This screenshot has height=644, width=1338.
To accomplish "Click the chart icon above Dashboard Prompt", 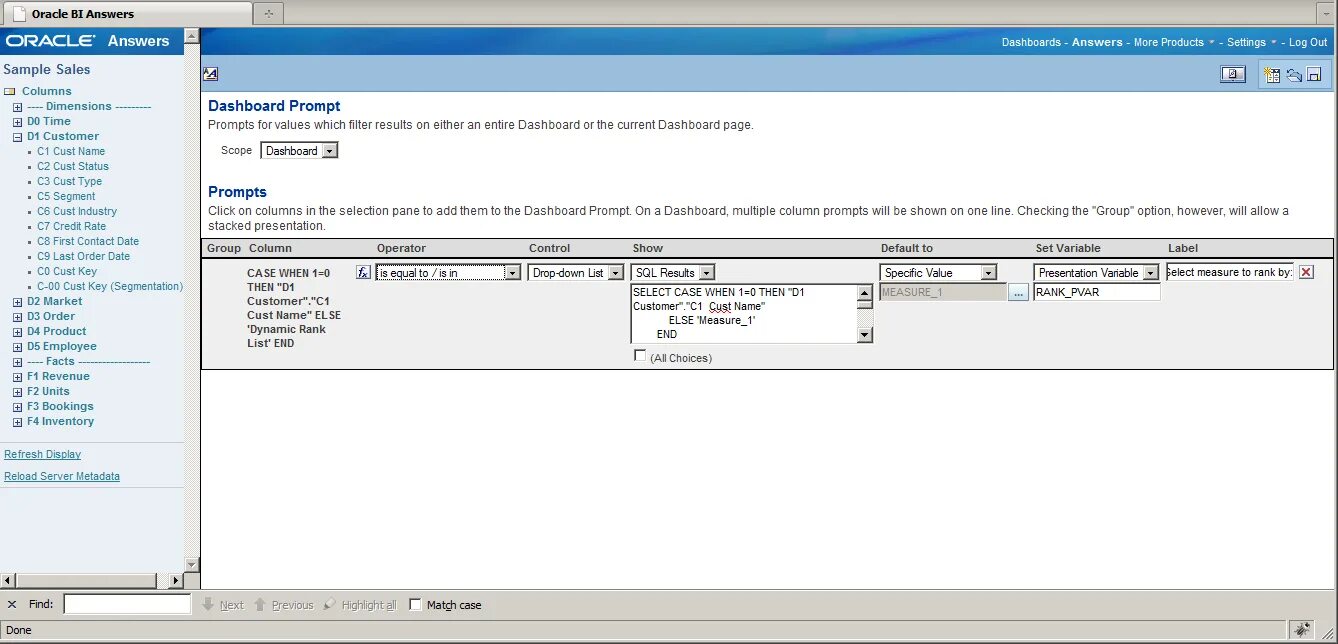I will point(210,74).
